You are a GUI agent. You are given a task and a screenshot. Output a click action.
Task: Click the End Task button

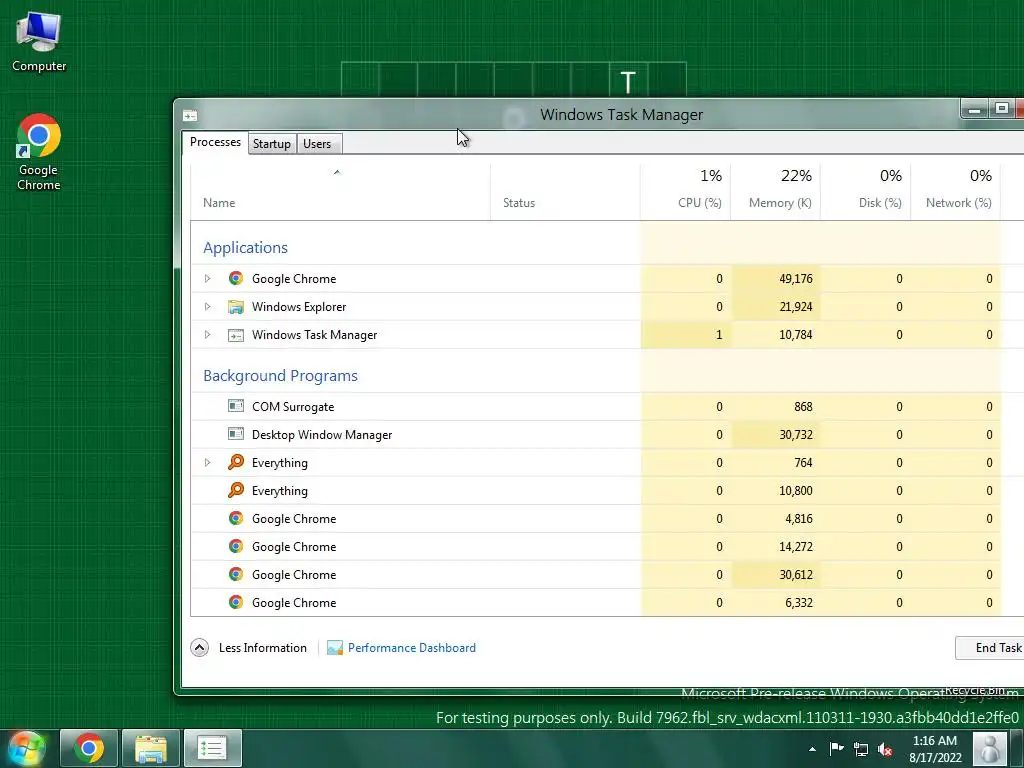[x=990, y=648]
